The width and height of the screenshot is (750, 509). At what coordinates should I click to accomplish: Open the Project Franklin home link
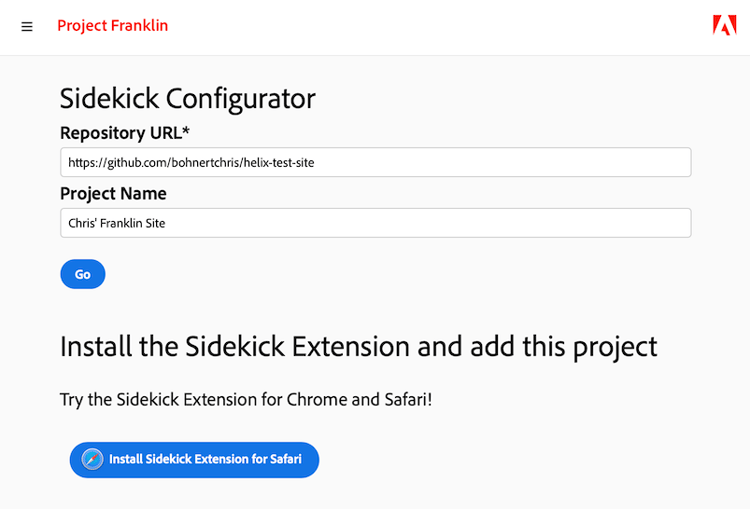[x=112, y=26]
